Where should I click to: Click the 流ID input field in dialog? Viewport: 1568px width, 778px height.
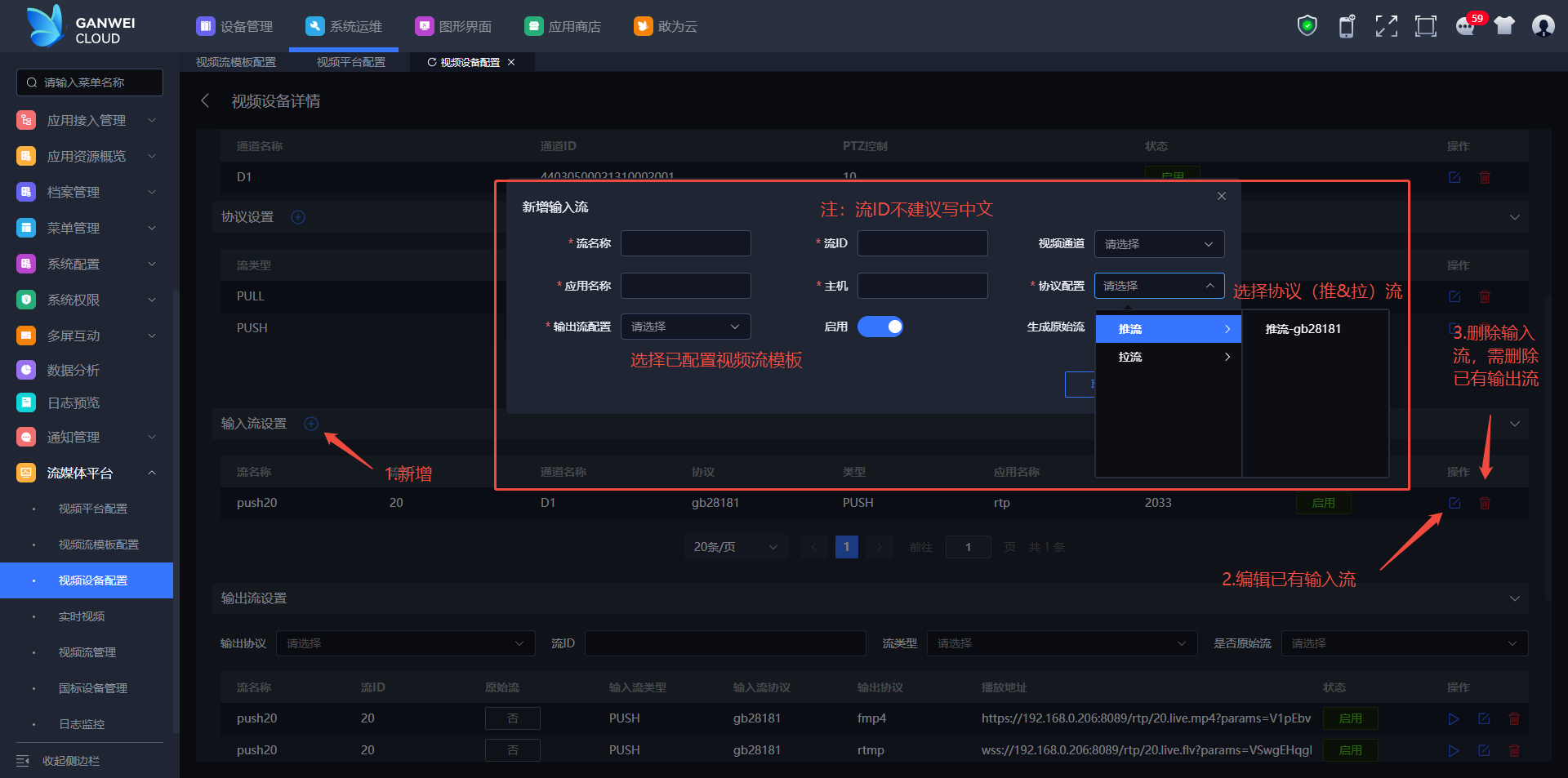click(922, 243)
